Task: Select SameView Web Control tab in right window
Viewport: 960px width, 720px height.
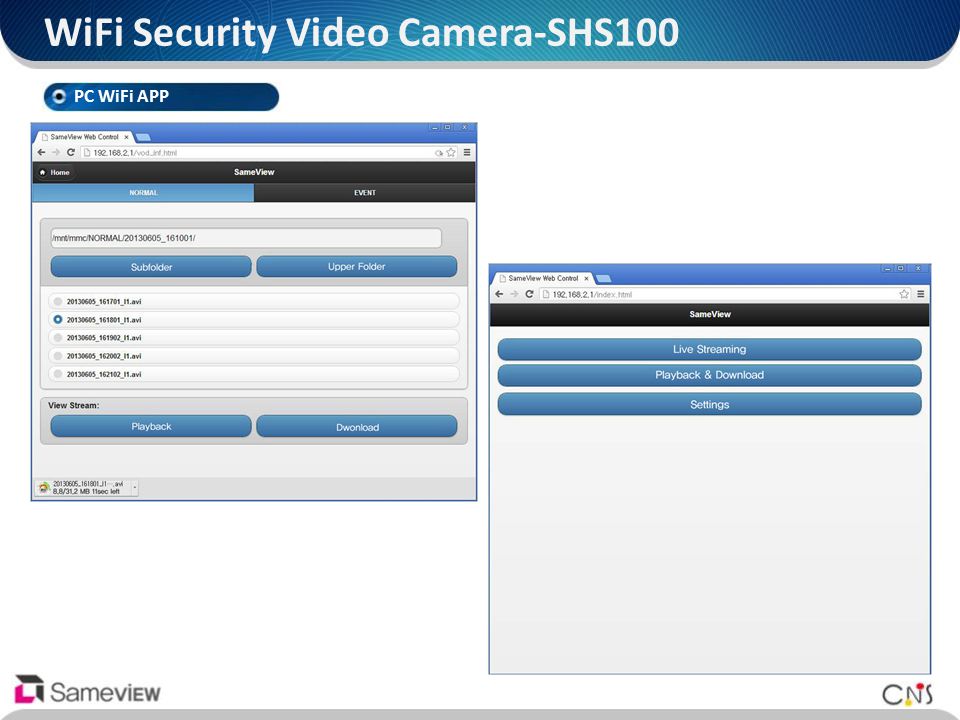Action: [543, 279]
